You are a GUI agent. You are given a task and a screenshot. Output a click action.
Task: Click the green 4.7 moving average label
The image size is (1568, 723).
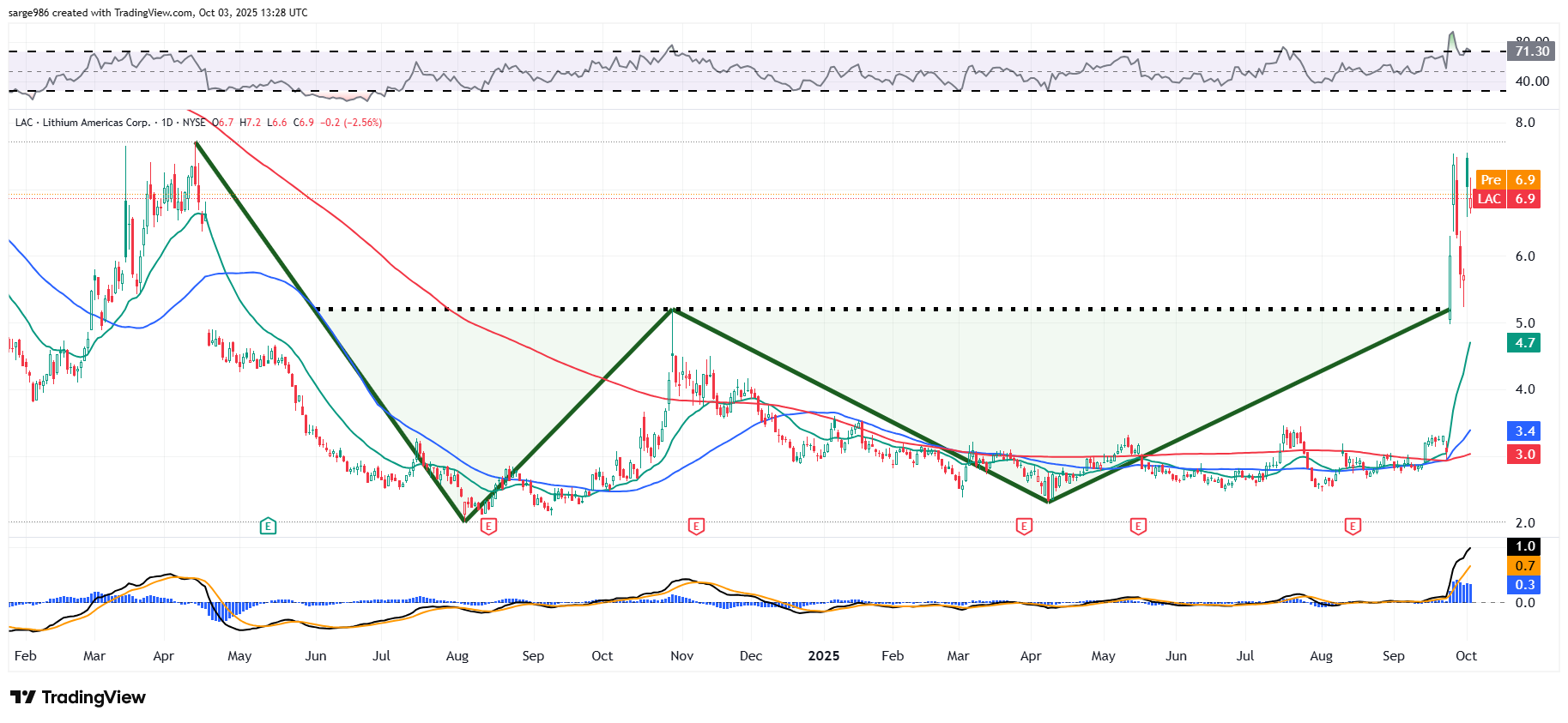coord(1524,343)
